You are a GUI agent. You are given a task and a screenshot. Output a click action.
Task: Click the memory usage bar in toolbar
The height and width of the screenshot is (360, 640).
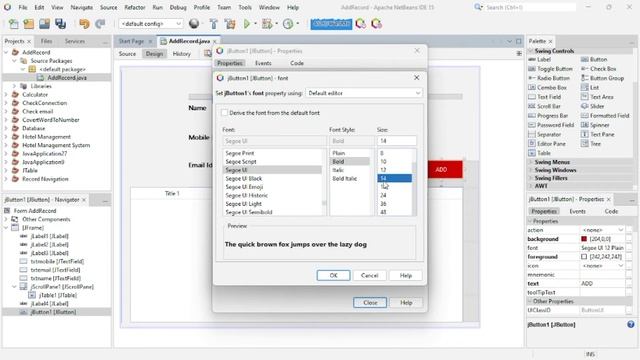pyautogui.click(x=331, y=24)
